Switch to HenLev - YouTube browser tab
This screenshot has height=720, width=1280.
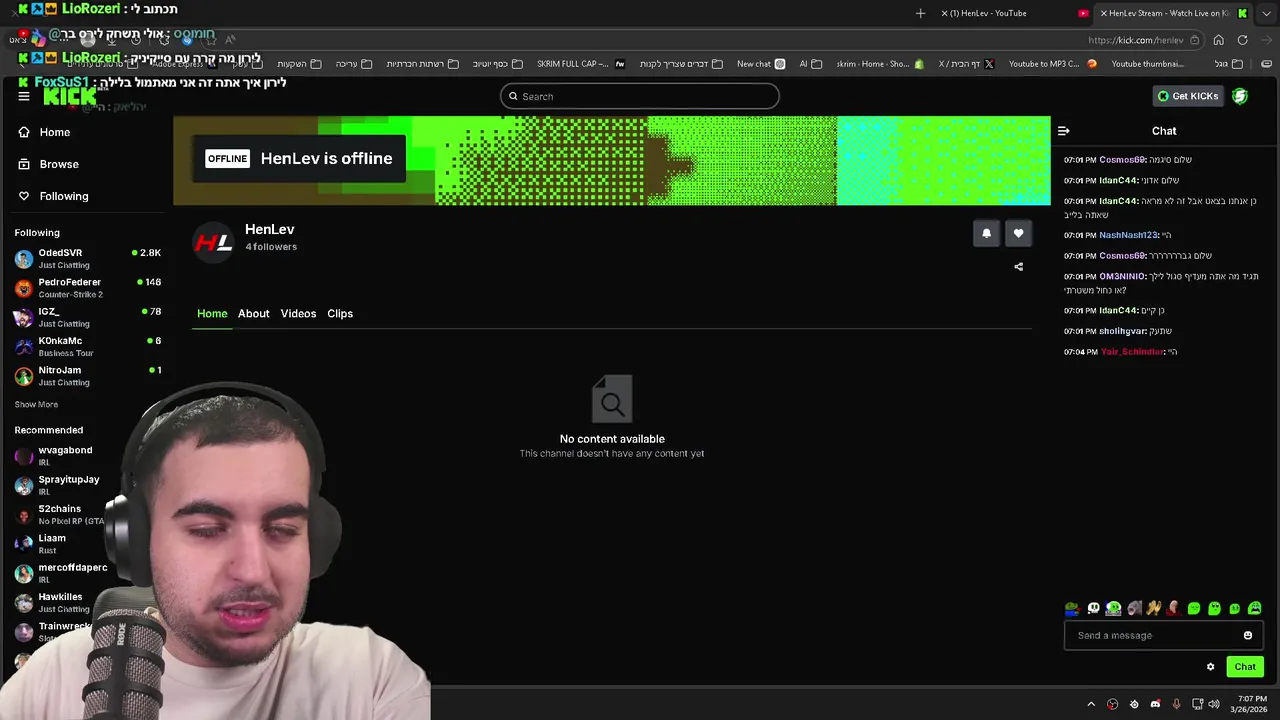click(x=1015, y=13)
